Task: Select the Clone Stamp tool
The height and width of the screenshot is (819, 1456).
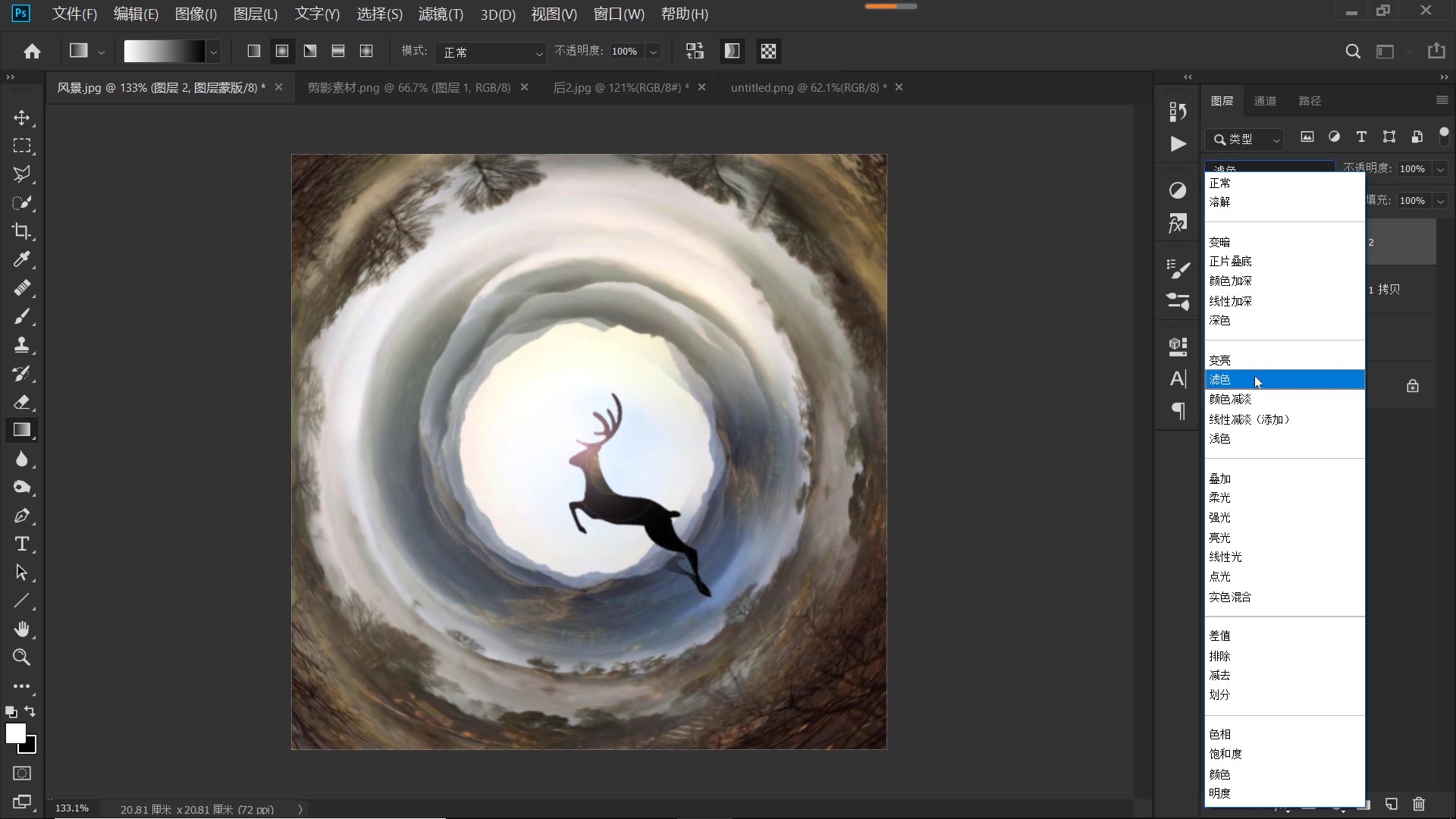Action: click(x=22, y=345)
